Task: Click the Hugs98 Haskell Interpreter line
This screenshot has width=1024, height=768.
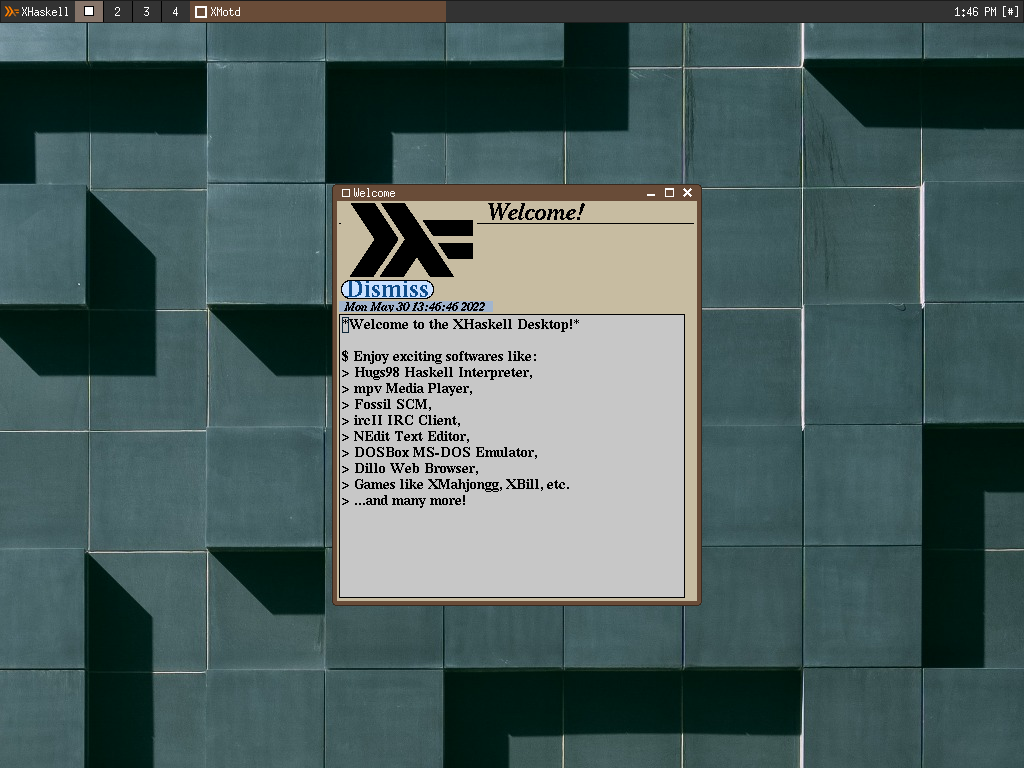Action: click(x=437, y=372)
